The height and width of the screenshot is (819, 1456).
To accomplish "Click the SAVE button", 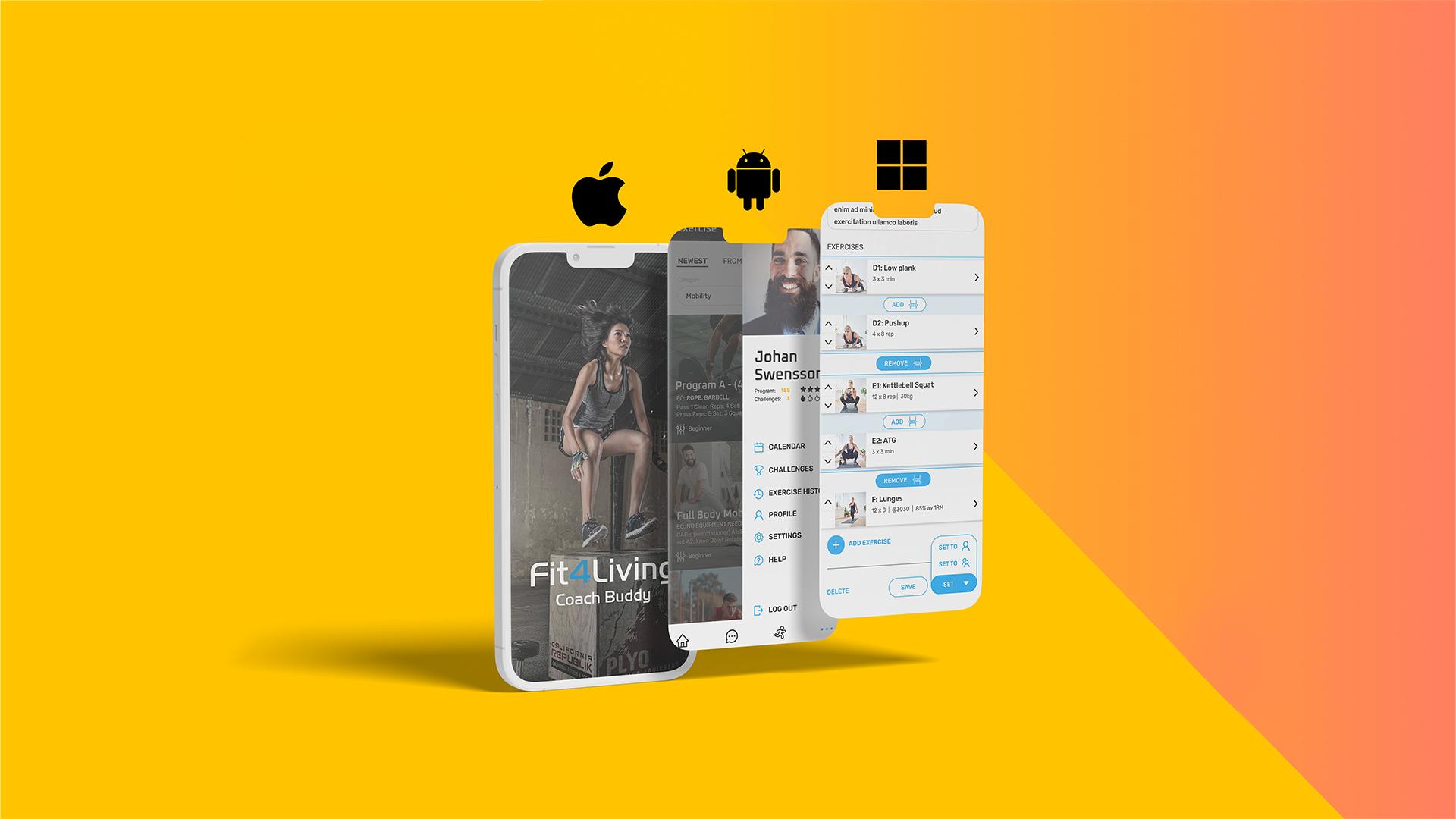I will (905, 588).
